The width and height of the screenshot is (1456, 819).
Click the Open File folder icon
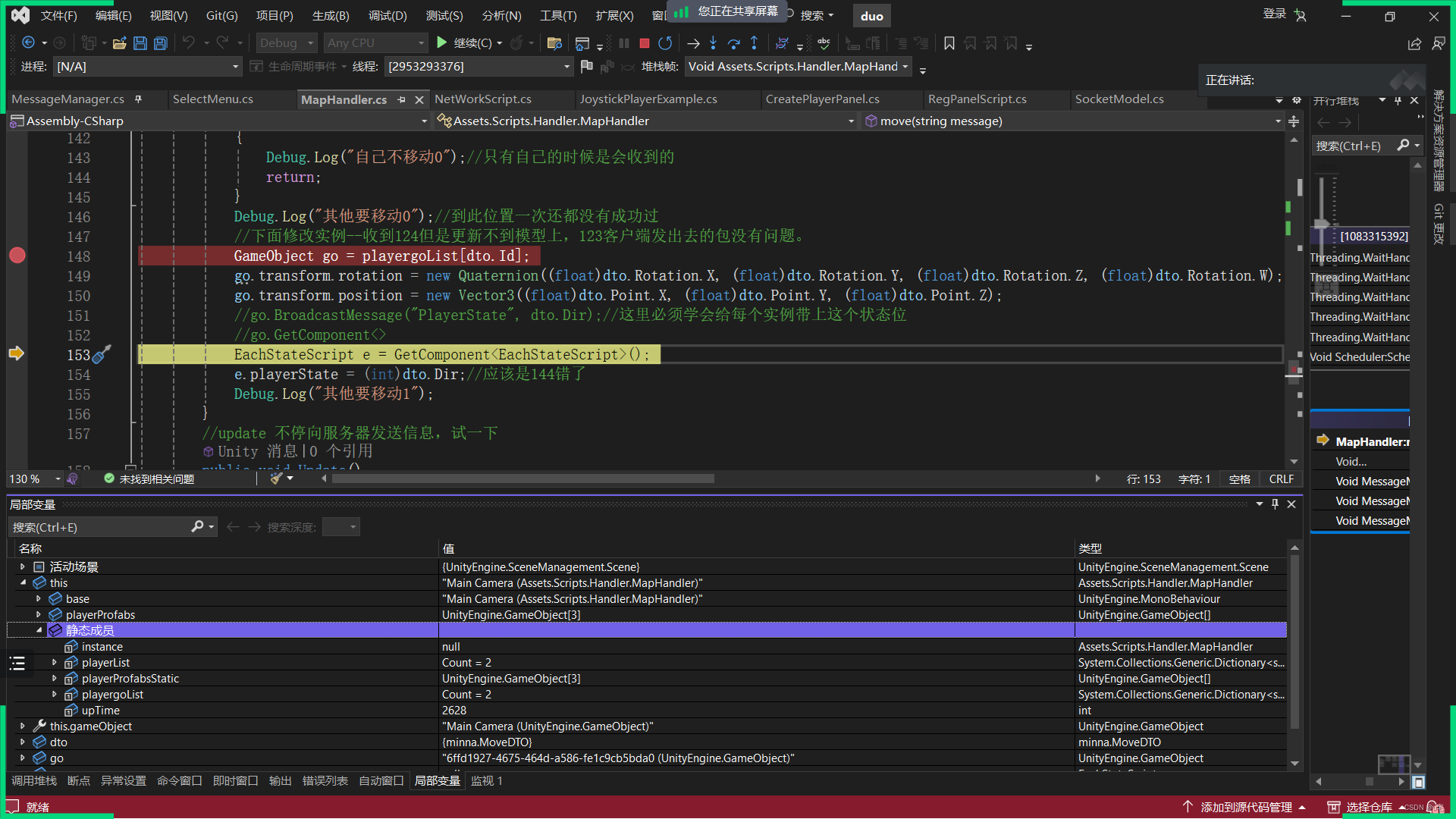(x=119, y=43)
